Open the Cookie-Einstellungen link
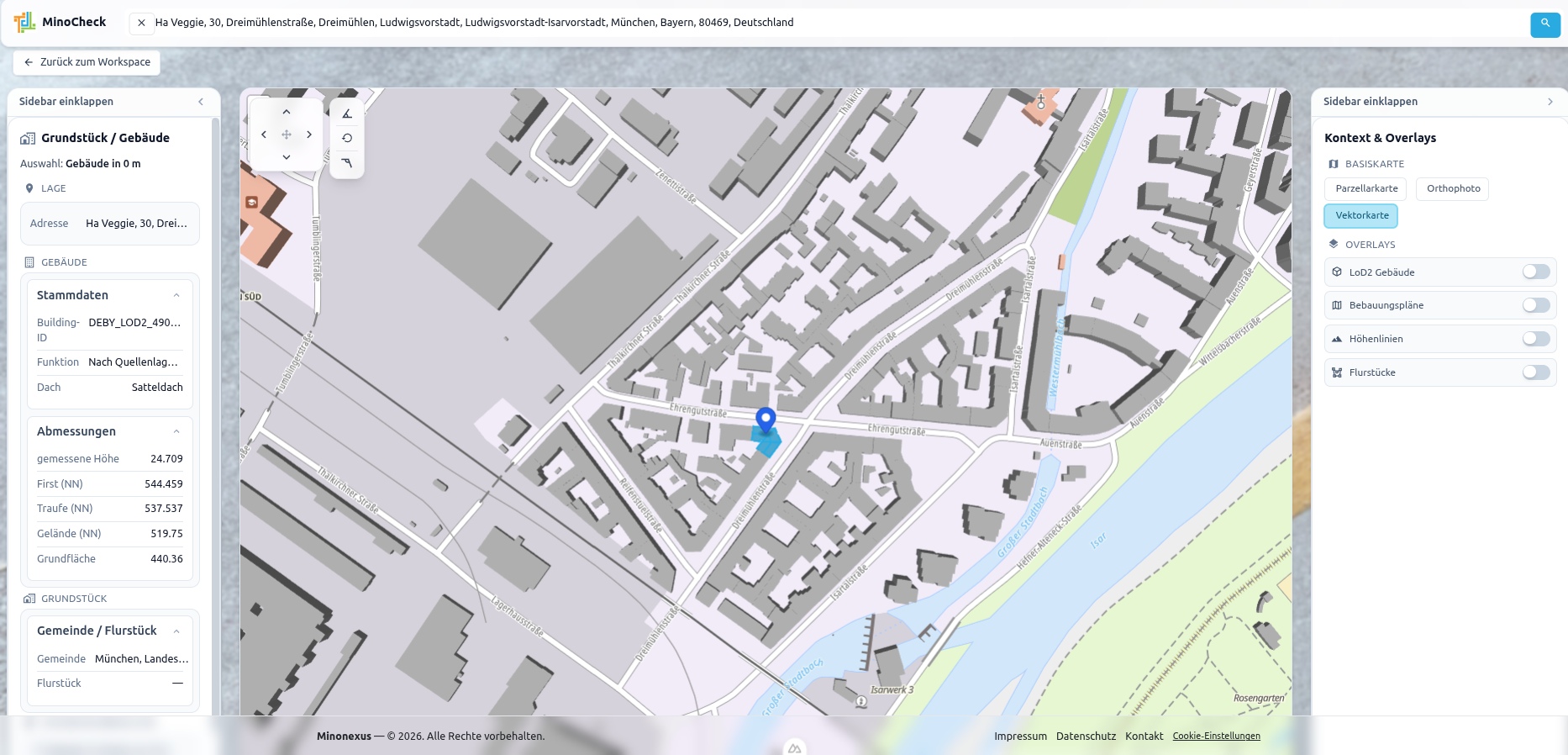Screen dimensions: 1568x755 click(1216, 736)
